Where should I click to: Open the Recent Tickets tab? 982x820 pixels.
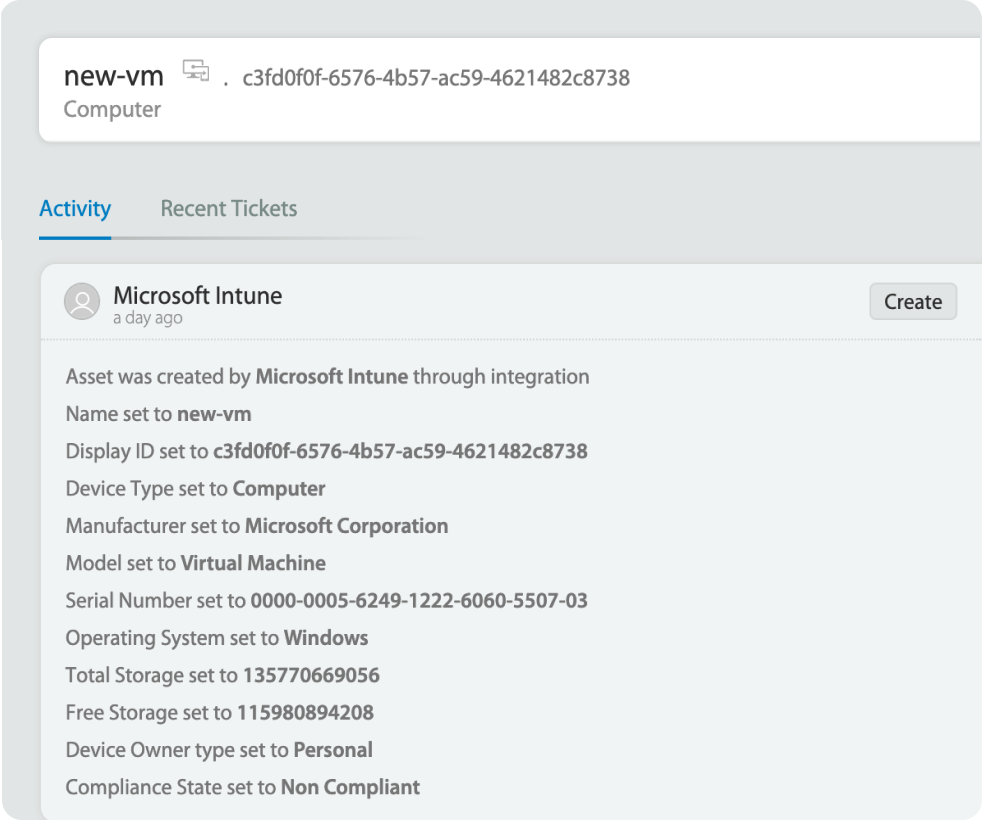point(228,209)
